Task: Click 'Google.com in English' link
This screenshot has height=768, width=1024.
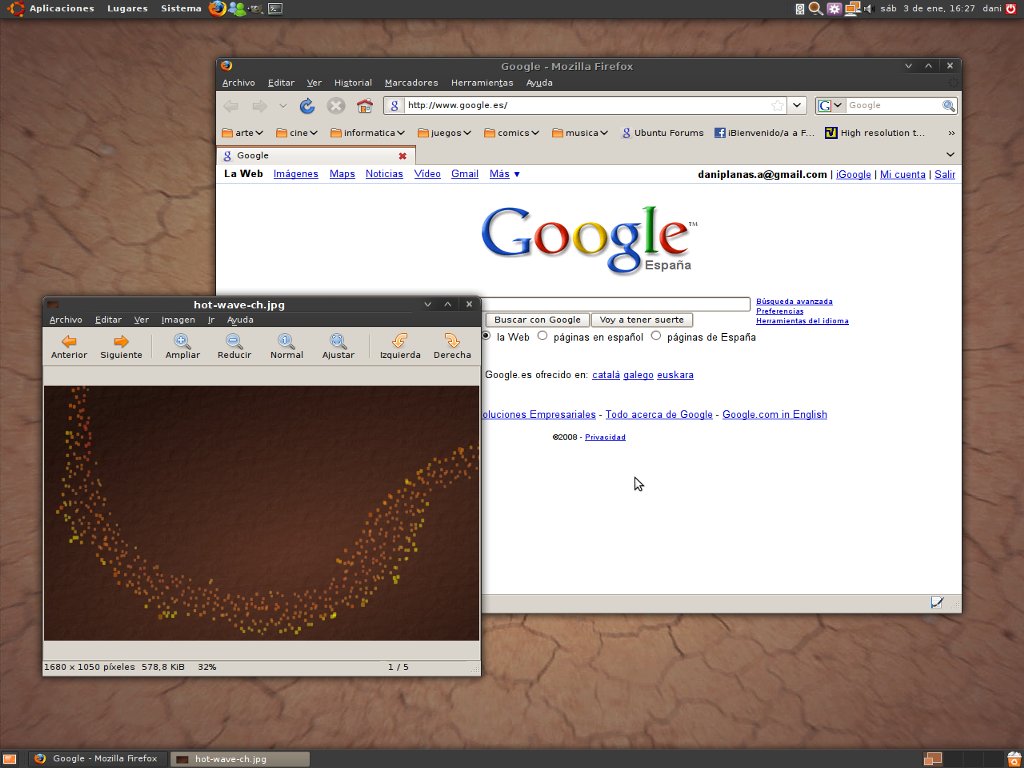Action: (x=775, y=415)
